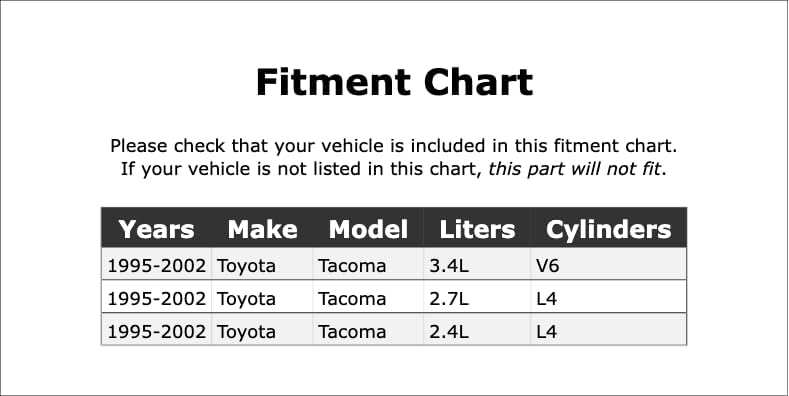Select the Cylinders column header
The height and width of the screenshot is (396, 789).
[608, 229]
